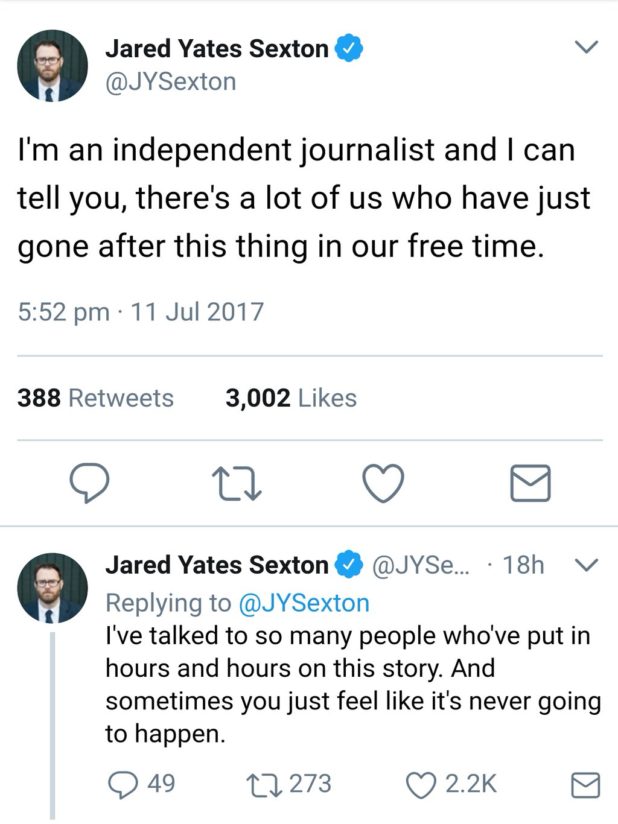
Task: Click the 18h timestamp on reply tweet
Action: pos(524,566)
